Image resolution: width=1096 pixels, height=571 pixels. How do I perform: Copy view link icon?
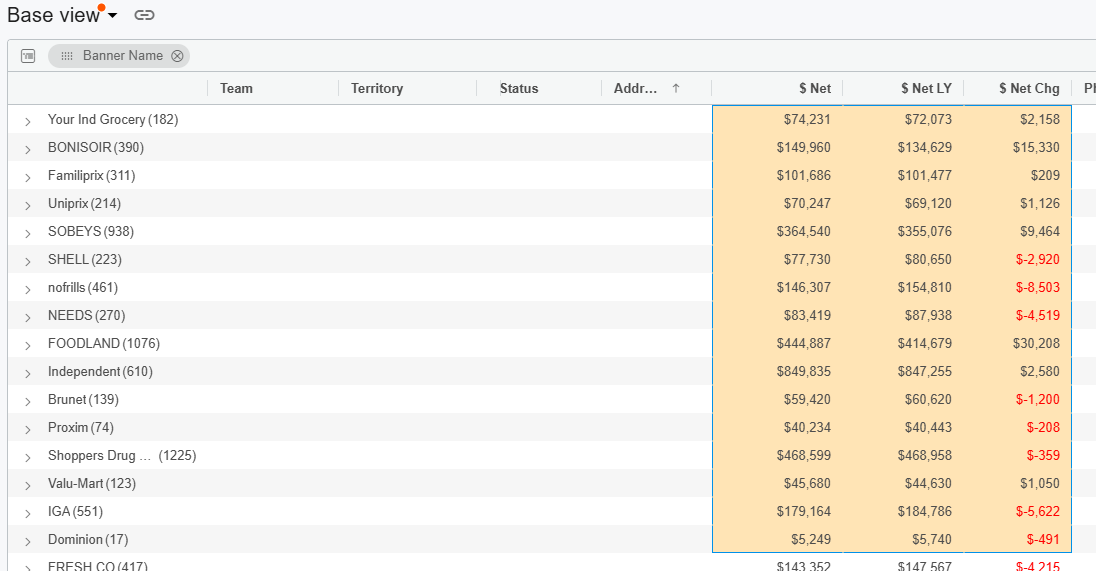(144, 15)
